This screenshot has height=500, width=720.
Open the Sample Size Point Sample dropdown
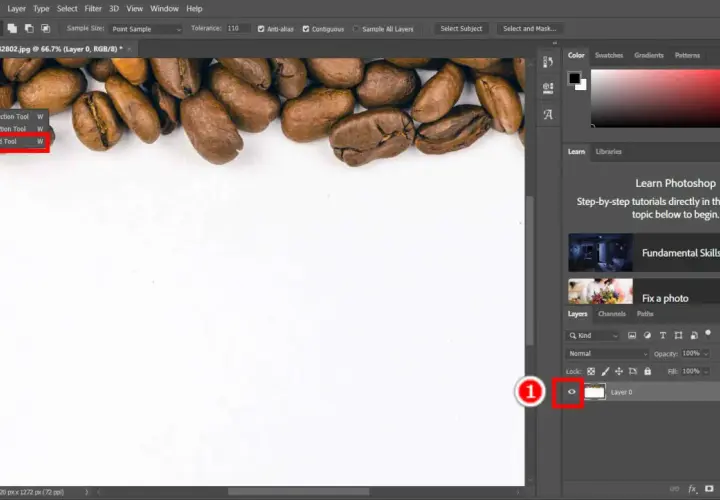[146, 29]
